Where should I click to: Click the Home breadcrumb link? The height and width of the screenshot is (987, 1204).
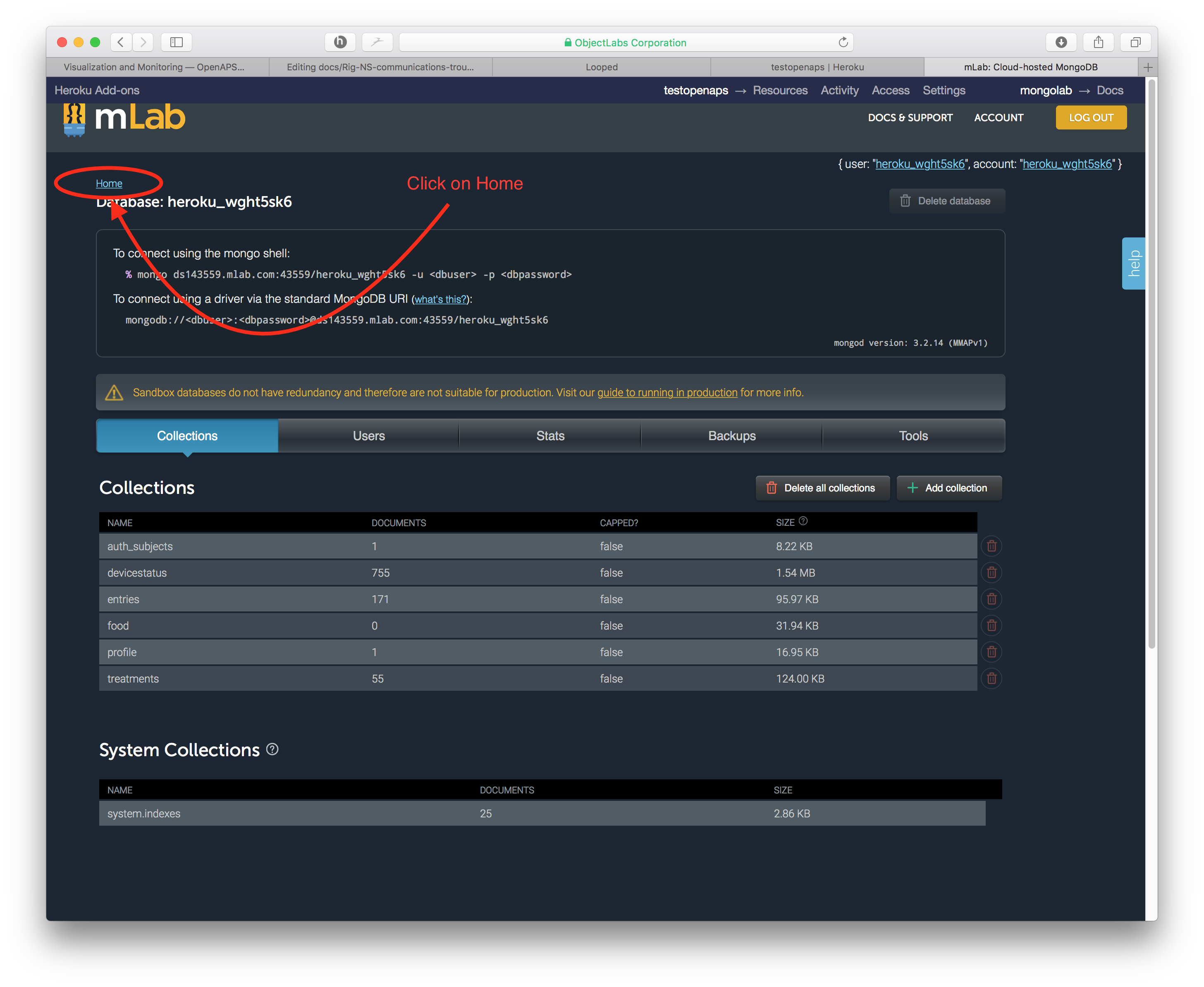click(109, 184)
